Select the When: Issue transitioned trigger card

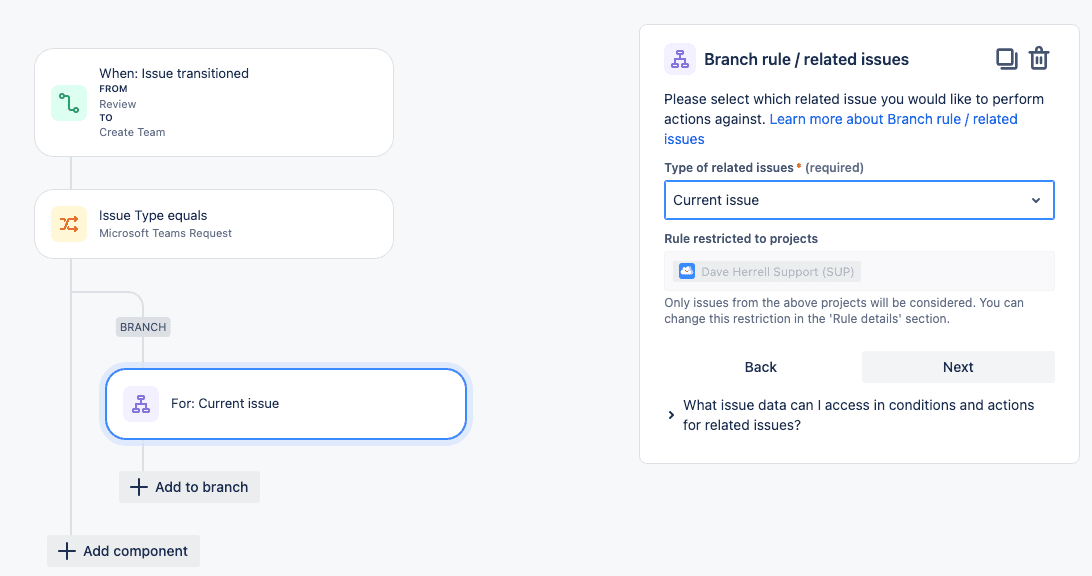pyautogui.click(x=214, y=102)
